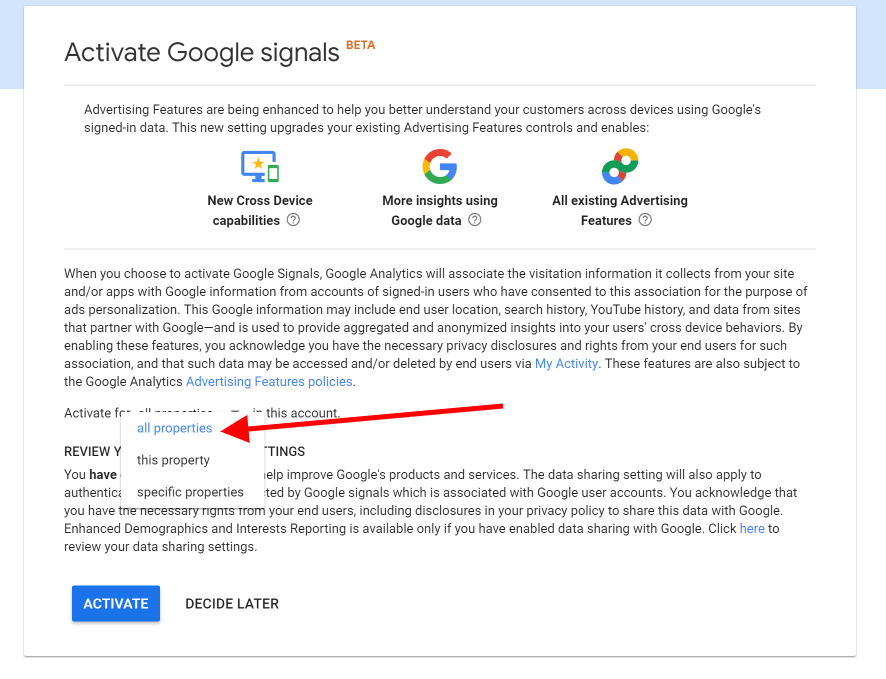Follow the 'here' data sharing settings link
The image size is (886, 679).
(752, 528)
